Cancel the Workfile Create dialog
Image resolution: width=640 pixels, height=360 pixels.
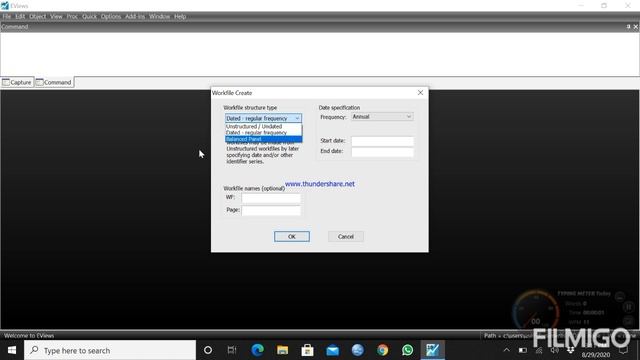pos(346,236)
